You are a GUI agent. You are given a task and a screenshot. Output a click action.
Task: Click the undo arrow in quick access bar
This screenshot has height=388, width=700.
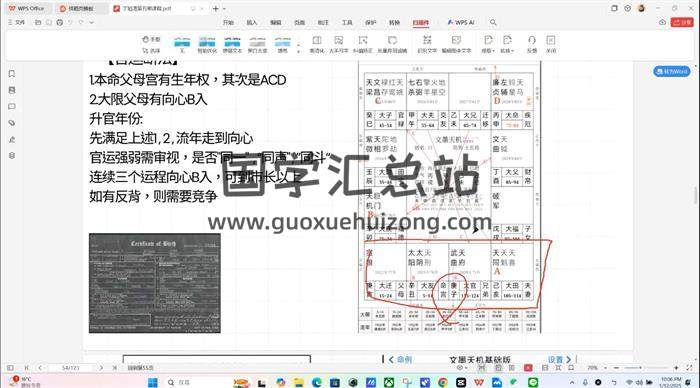70,22
